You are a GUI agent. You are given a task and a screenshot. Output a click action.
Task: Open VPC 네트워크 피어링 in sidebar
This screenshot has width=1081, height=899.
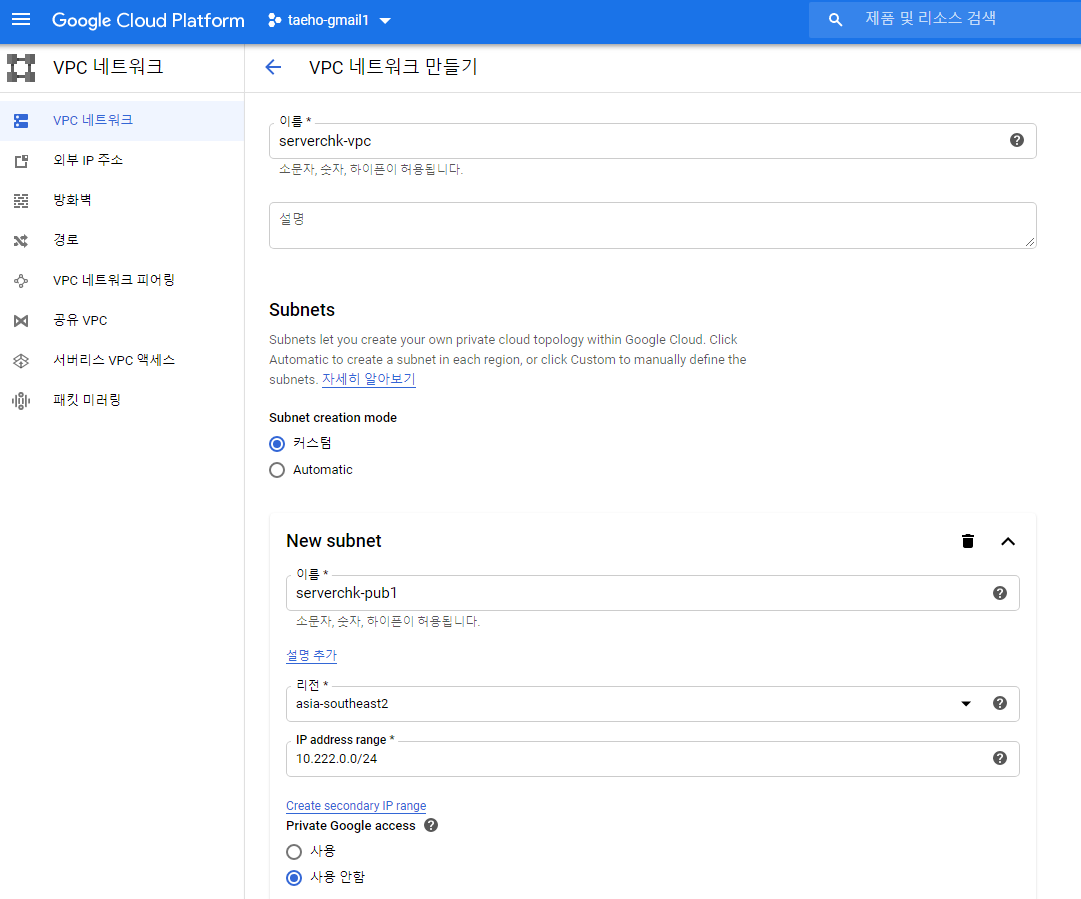tap(122, 281)
